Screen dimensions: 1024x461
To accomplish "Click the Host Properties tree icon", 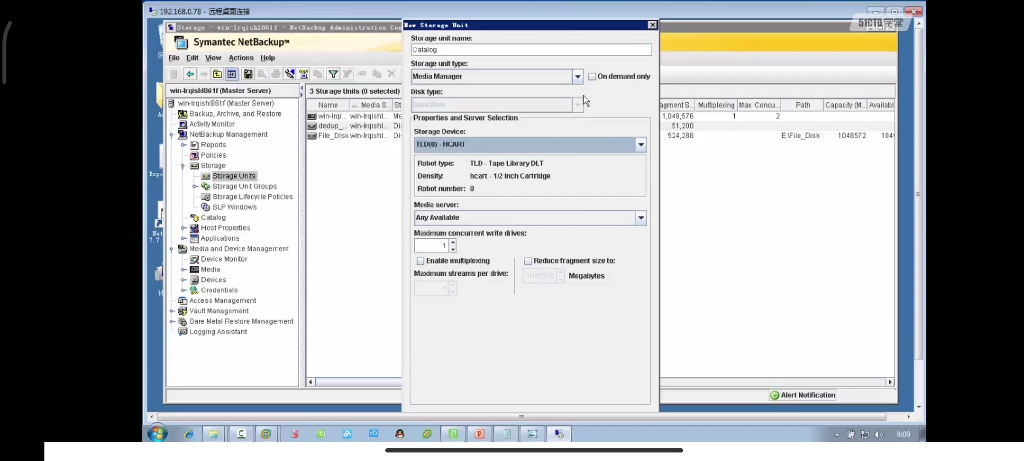I will tap(194, 229).
